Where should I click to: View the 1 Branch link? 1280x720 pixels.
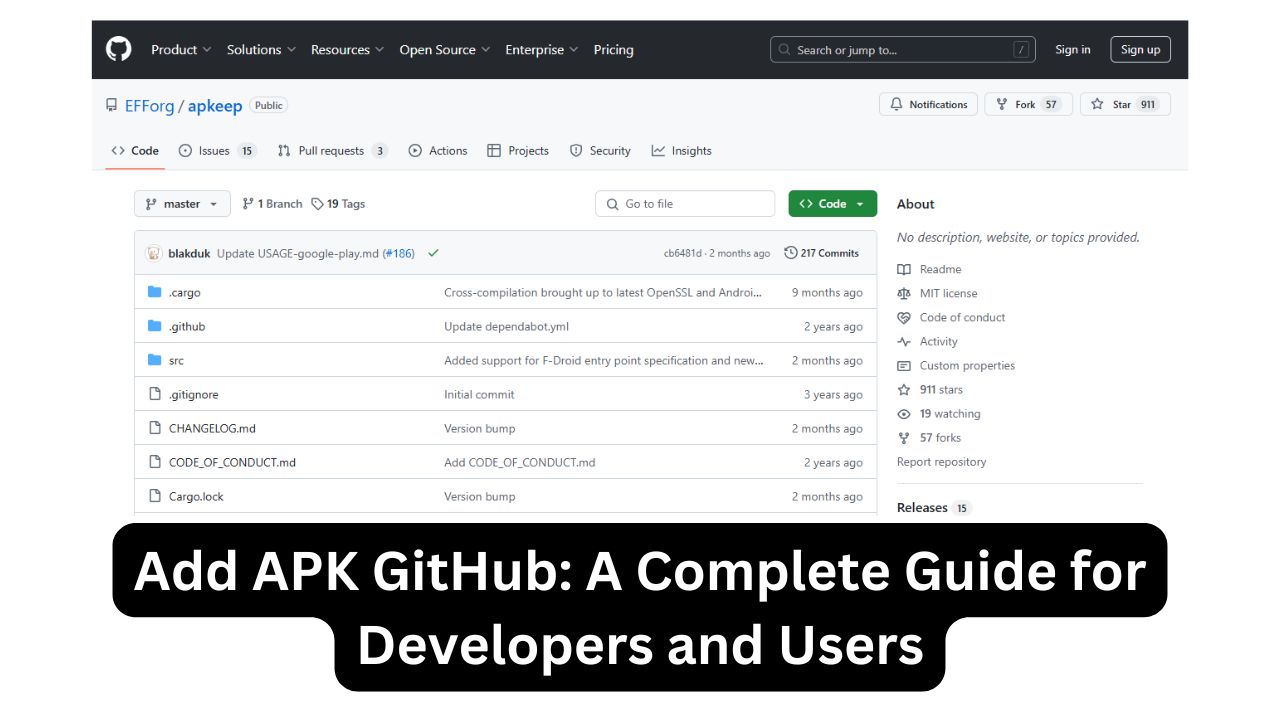pyautogui.click(x=272, y=204)
